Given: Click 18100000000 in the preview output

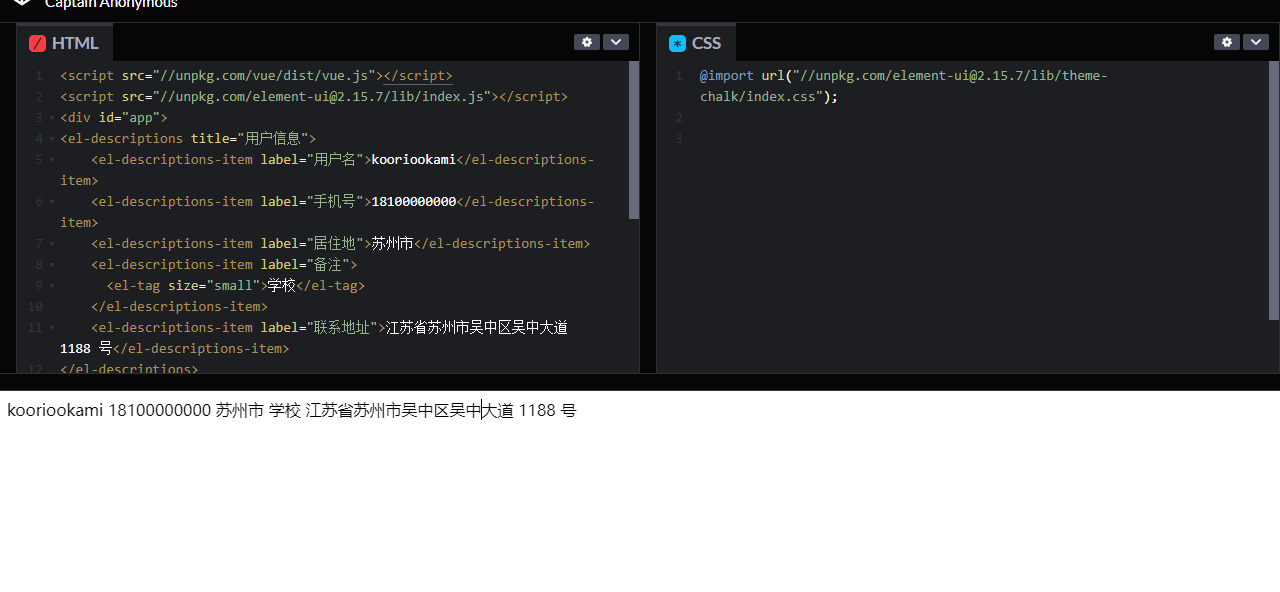Looking at the screenshot, I should 160,411.
